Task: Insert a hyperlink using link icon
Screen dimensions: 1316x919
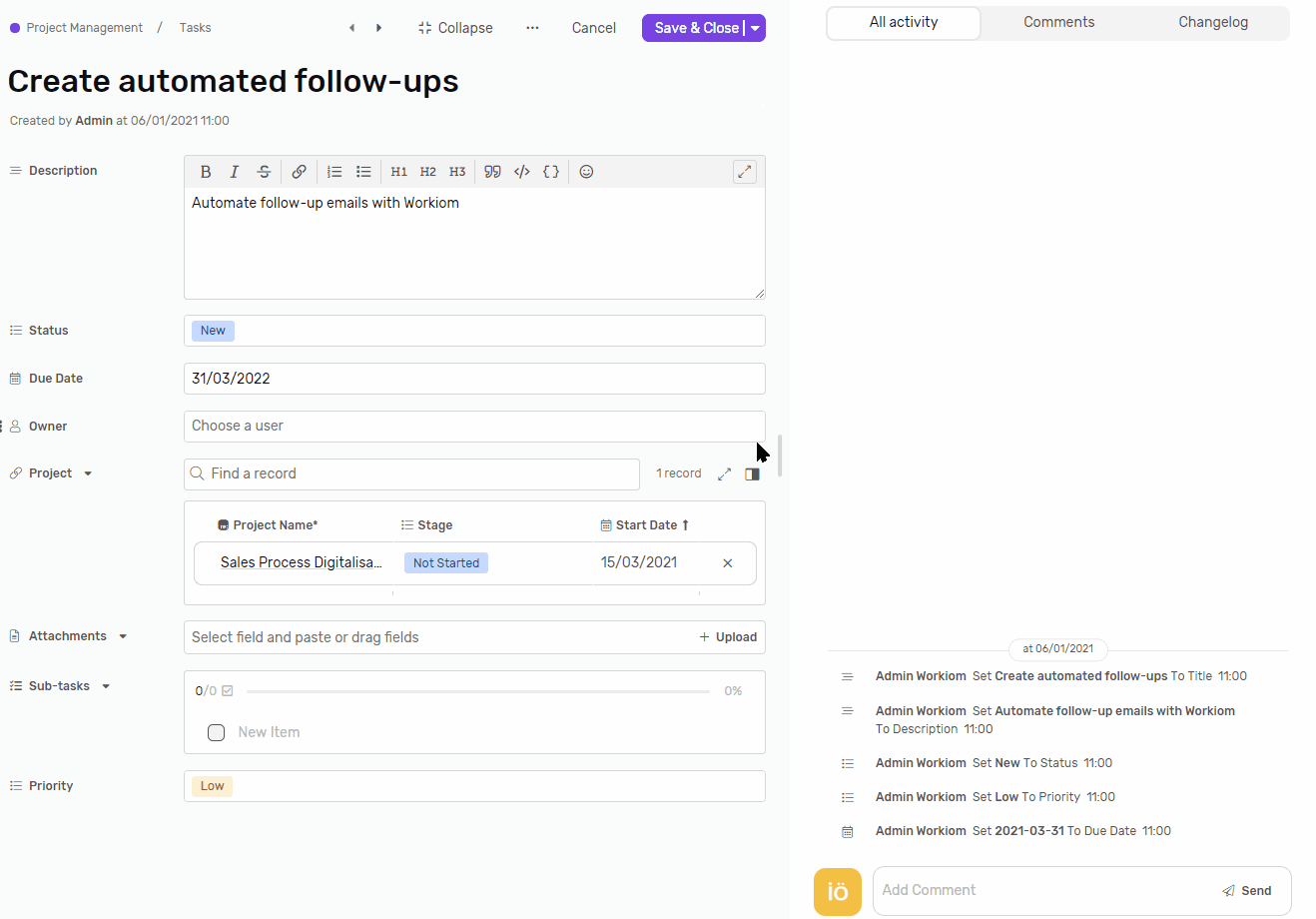Action: click(x=299, y=172)
